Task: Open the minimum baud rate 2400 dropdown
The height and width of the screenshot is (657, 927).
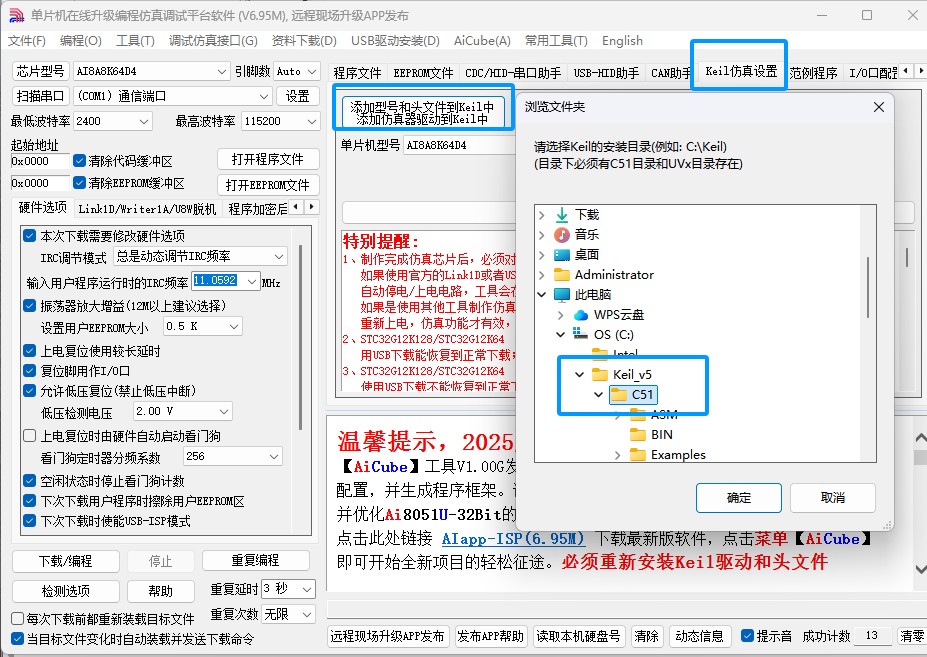Action: (x=113, y=121)
